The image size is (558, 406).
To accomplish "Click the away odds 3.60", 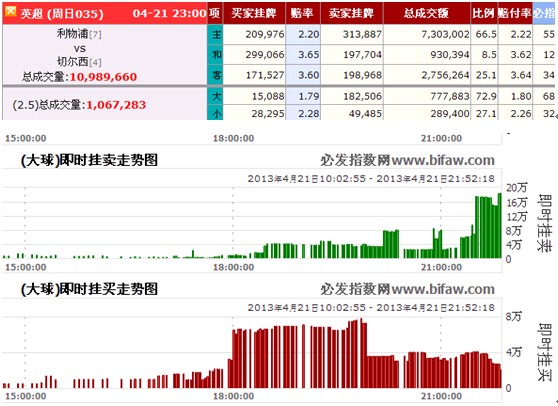I will (309, 75).
